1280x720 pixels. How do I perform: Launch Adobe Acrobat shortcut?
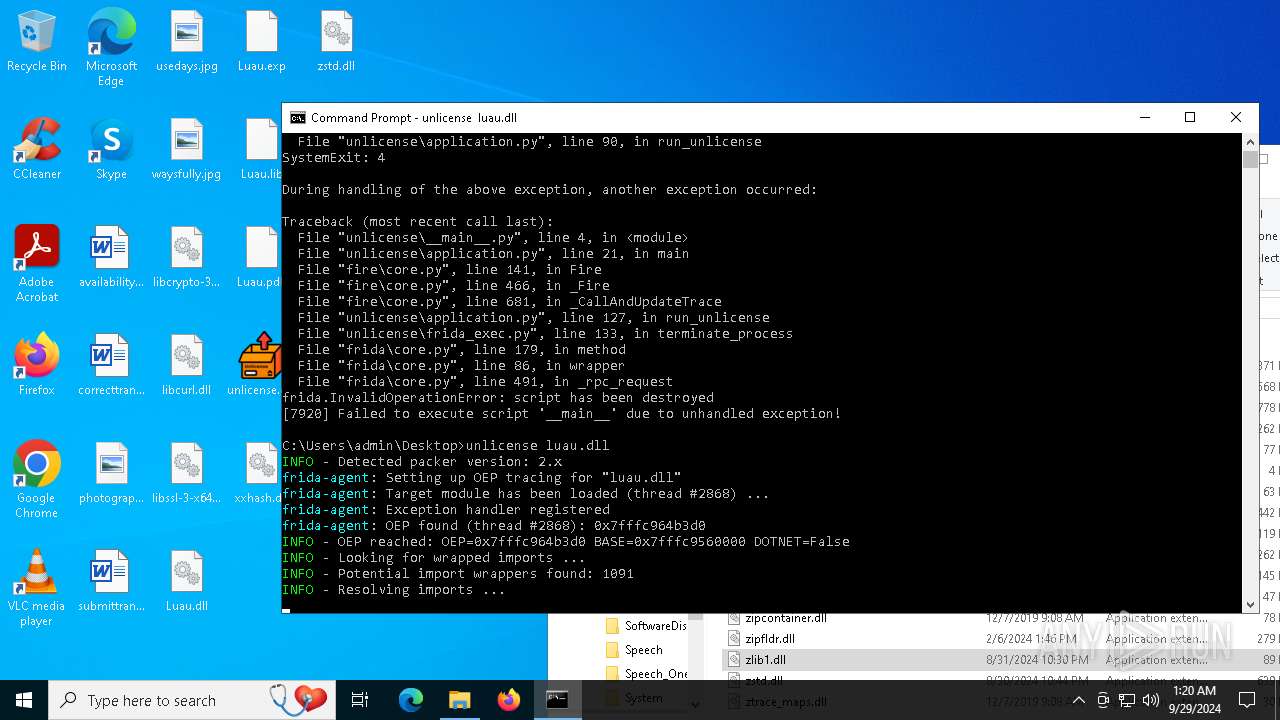tap(37, 263)
